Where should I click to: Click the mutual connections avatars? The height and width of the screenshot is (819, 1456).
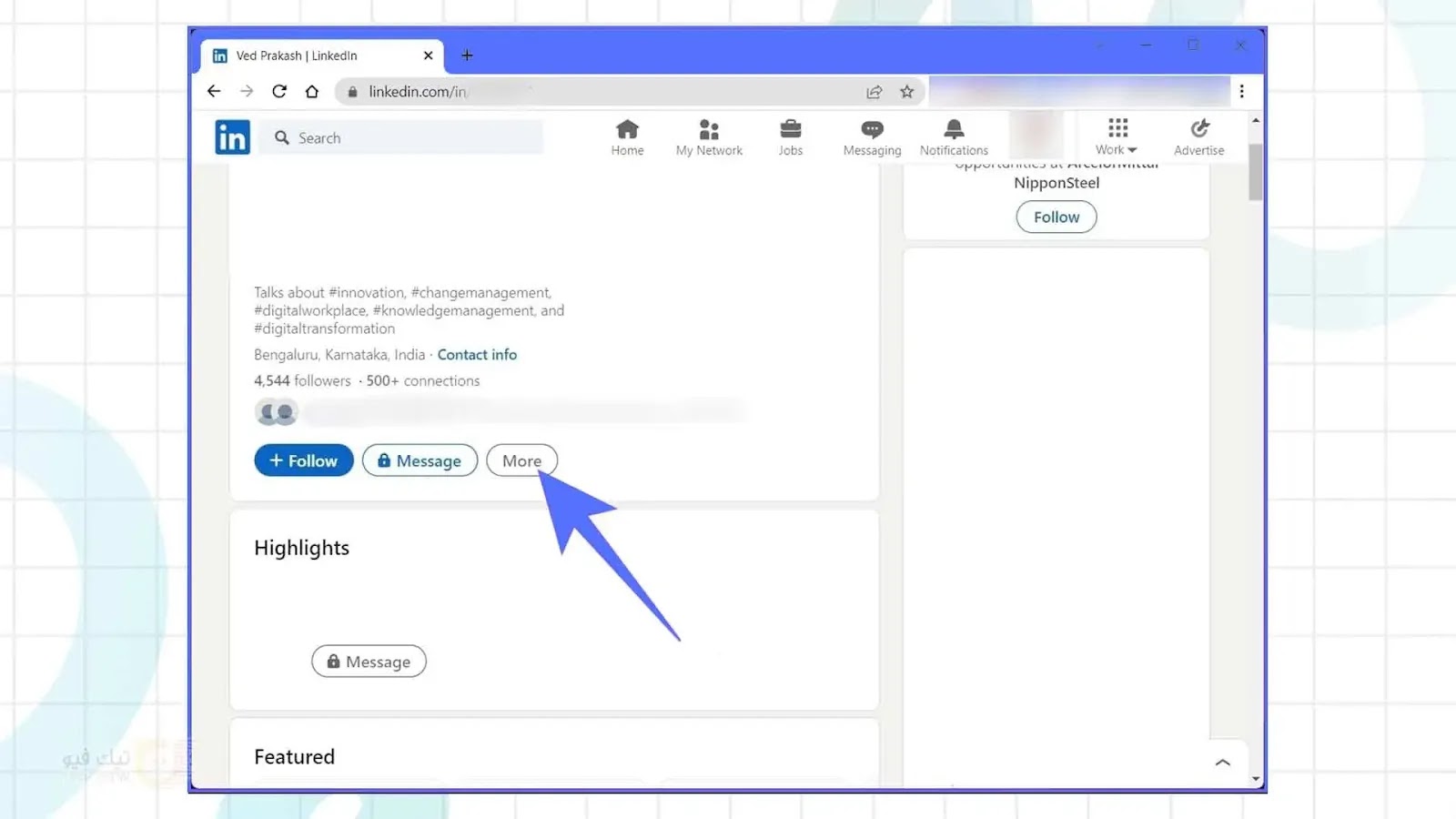[x=276, y=412]
